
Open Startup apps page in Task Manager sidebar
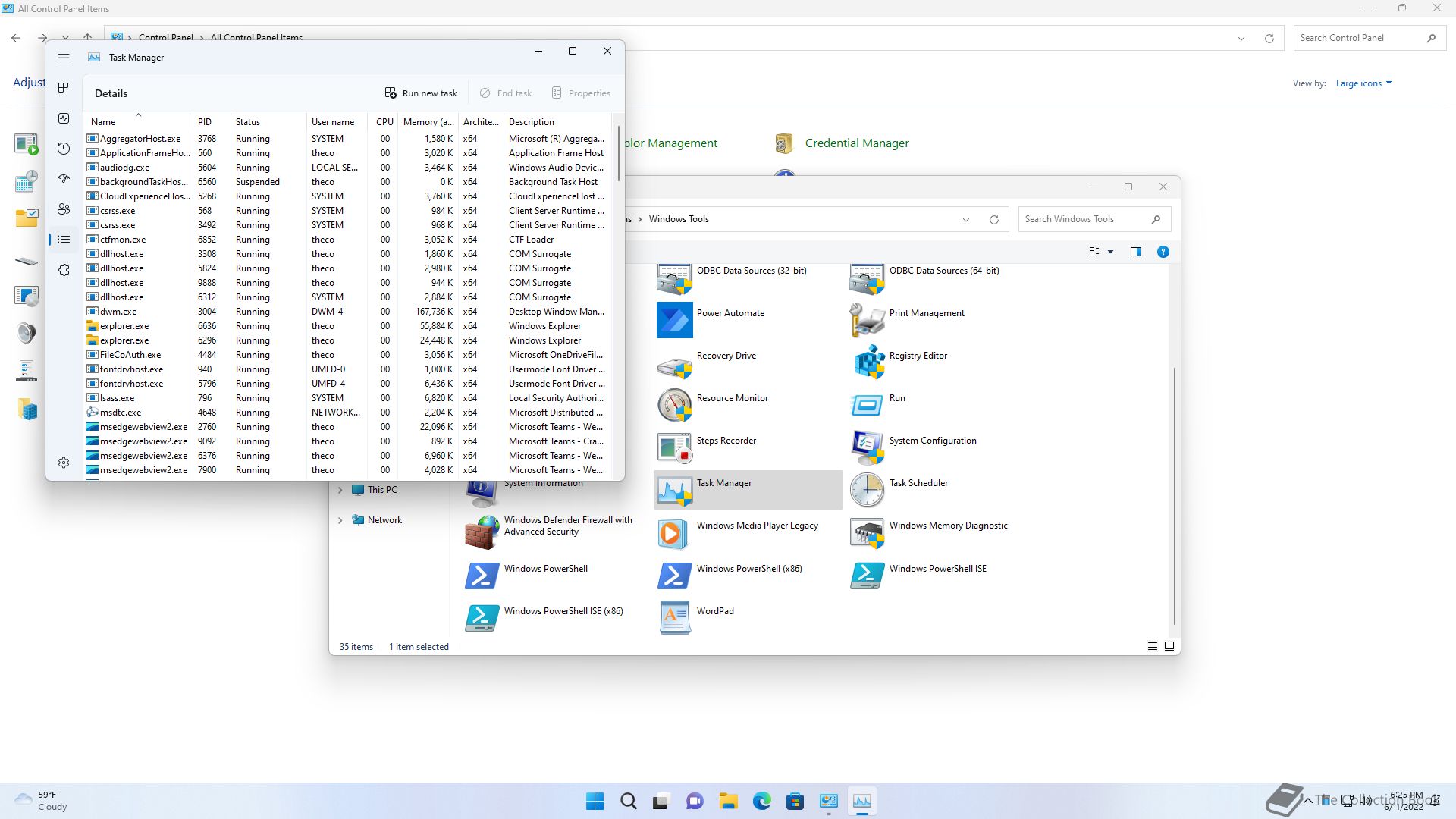click(64, 179)
